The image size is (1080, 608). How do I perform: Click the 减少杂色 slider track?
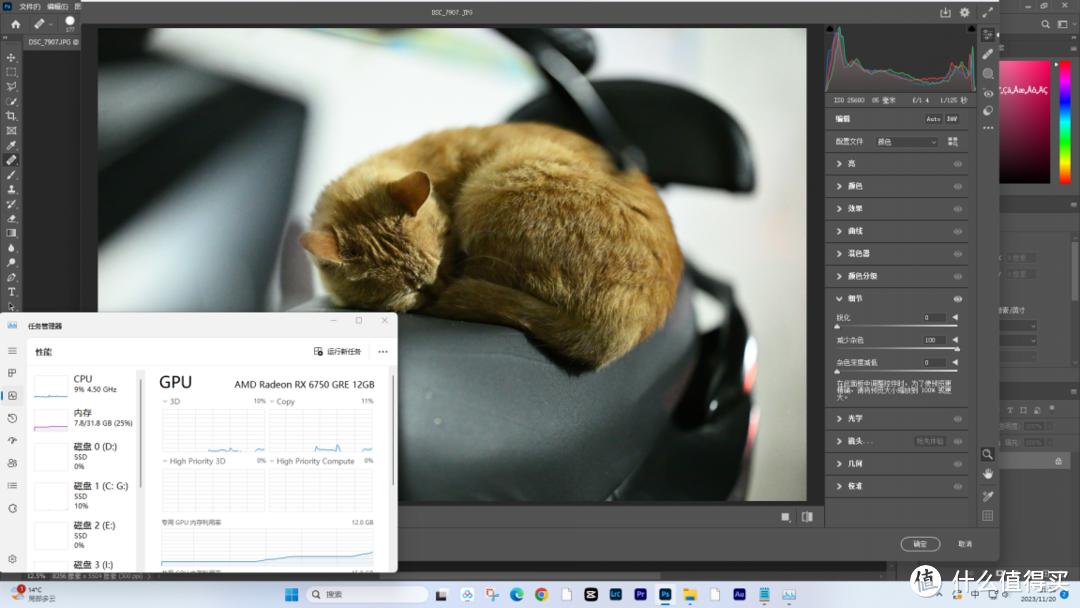897,349
